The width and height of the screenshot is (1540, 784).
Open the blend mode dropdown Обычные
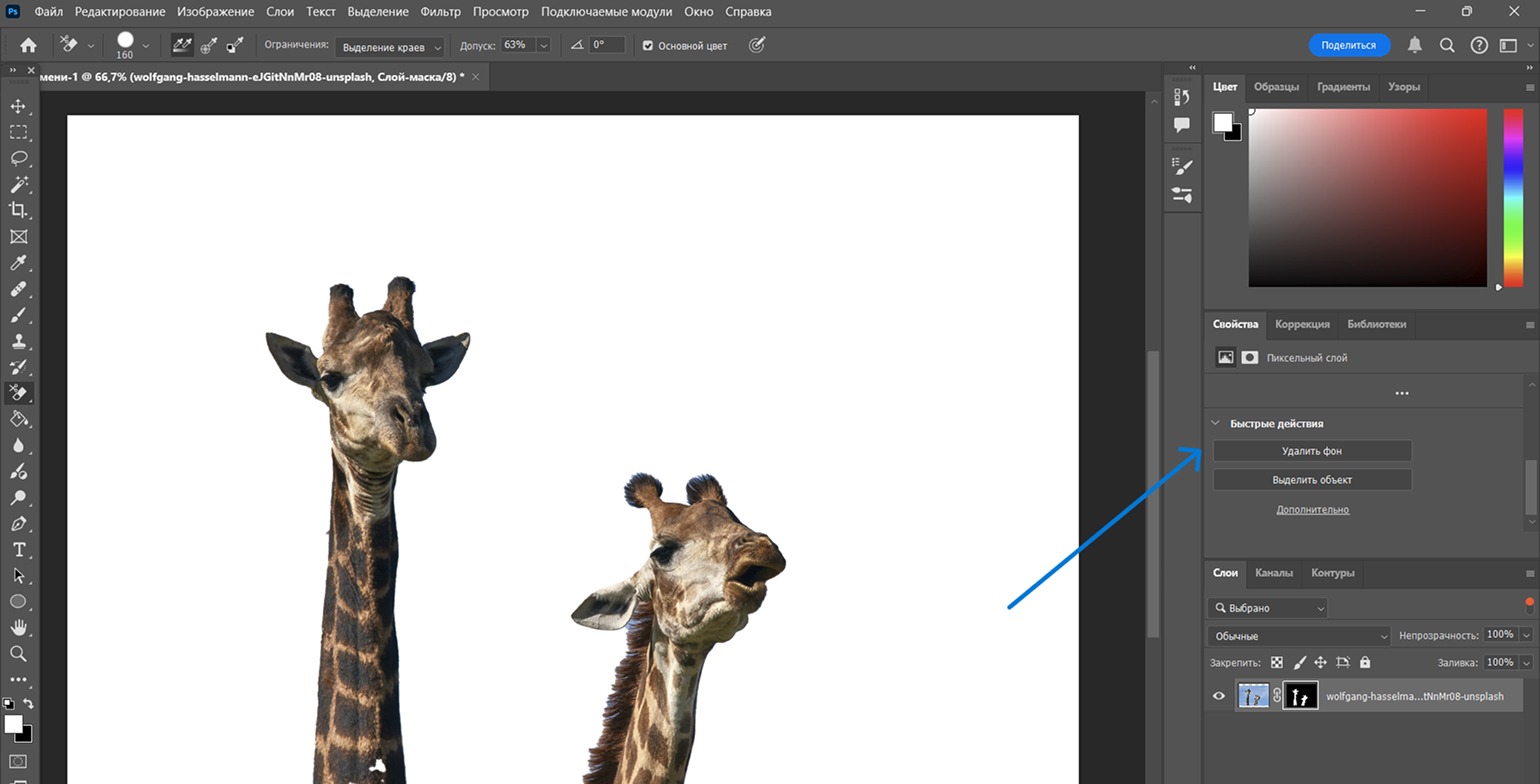click(1299, 636)
